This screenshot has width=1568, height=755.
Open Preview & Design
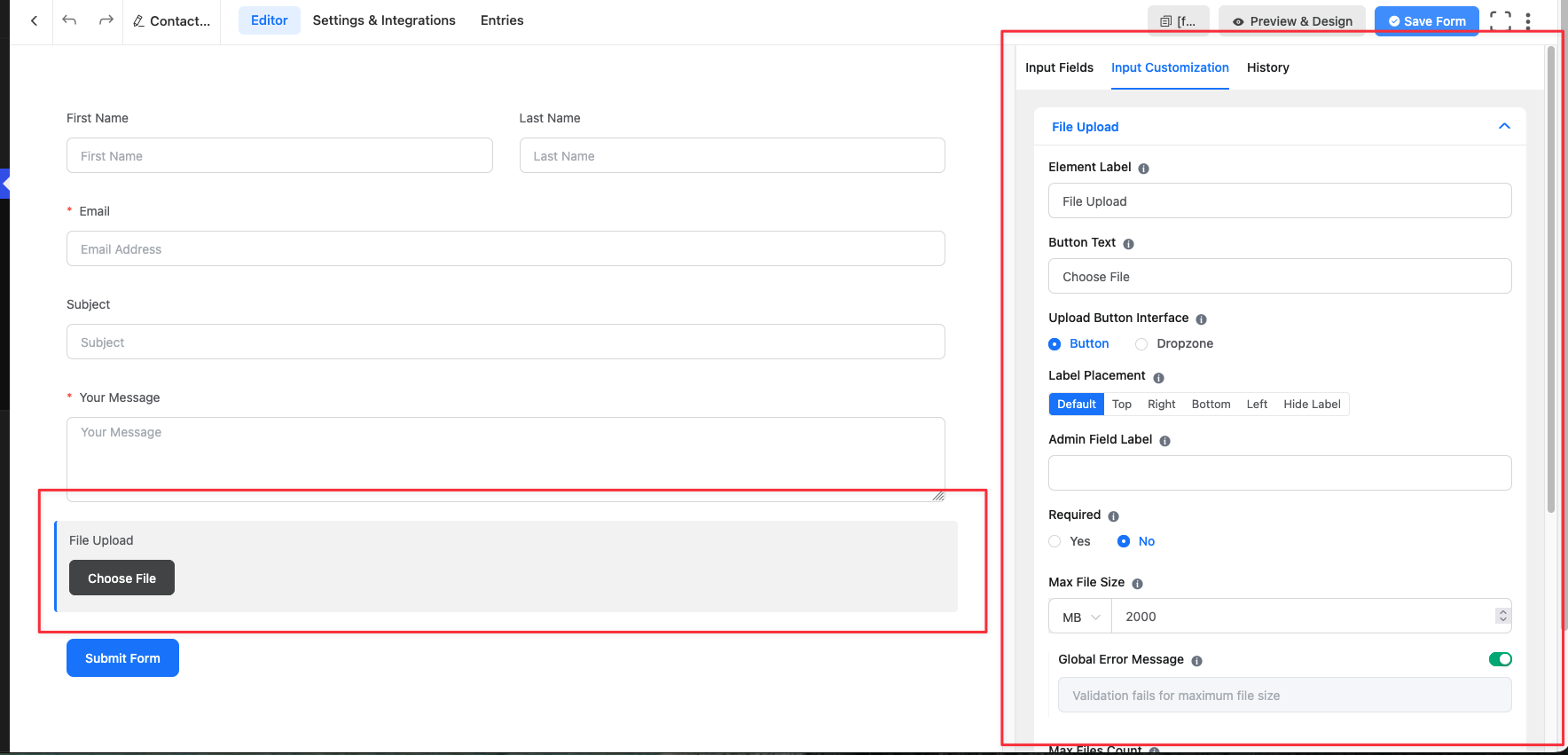pos(1292,21)
